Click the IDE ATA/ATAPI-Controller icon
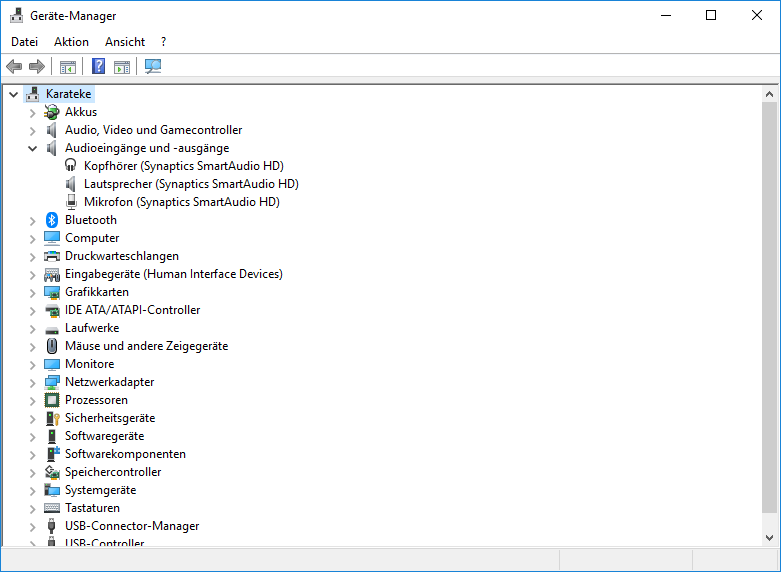This screenshot has width=781, height=572. (52, 310)
